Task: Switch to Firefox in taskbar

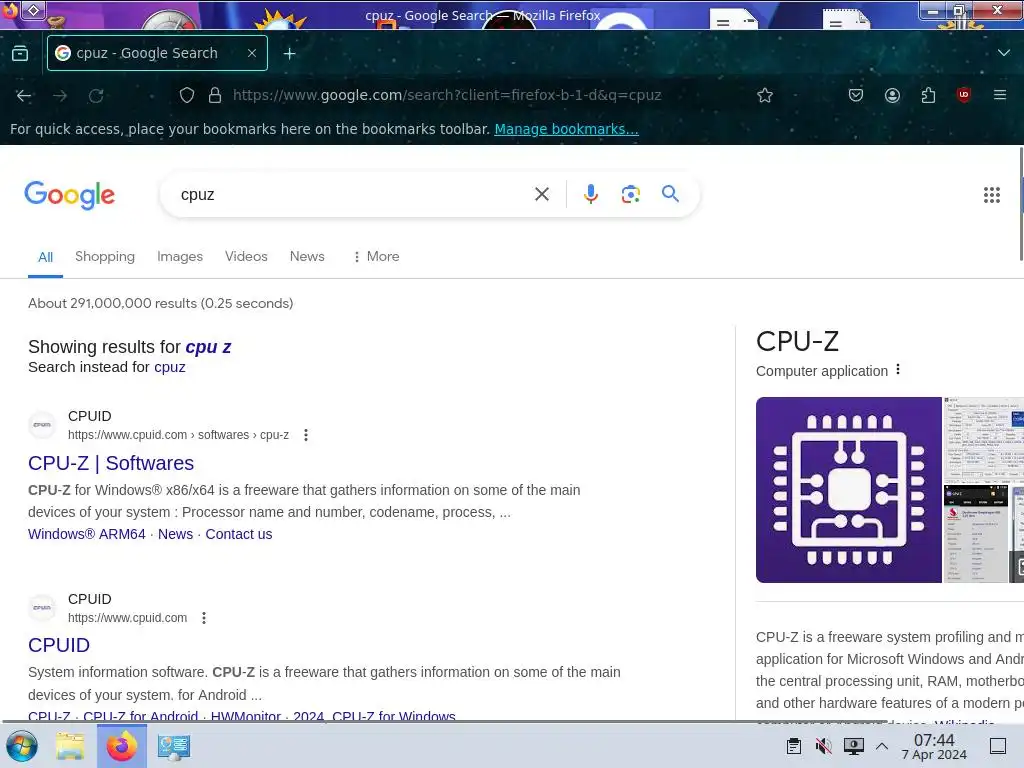Action: point(121,746)
